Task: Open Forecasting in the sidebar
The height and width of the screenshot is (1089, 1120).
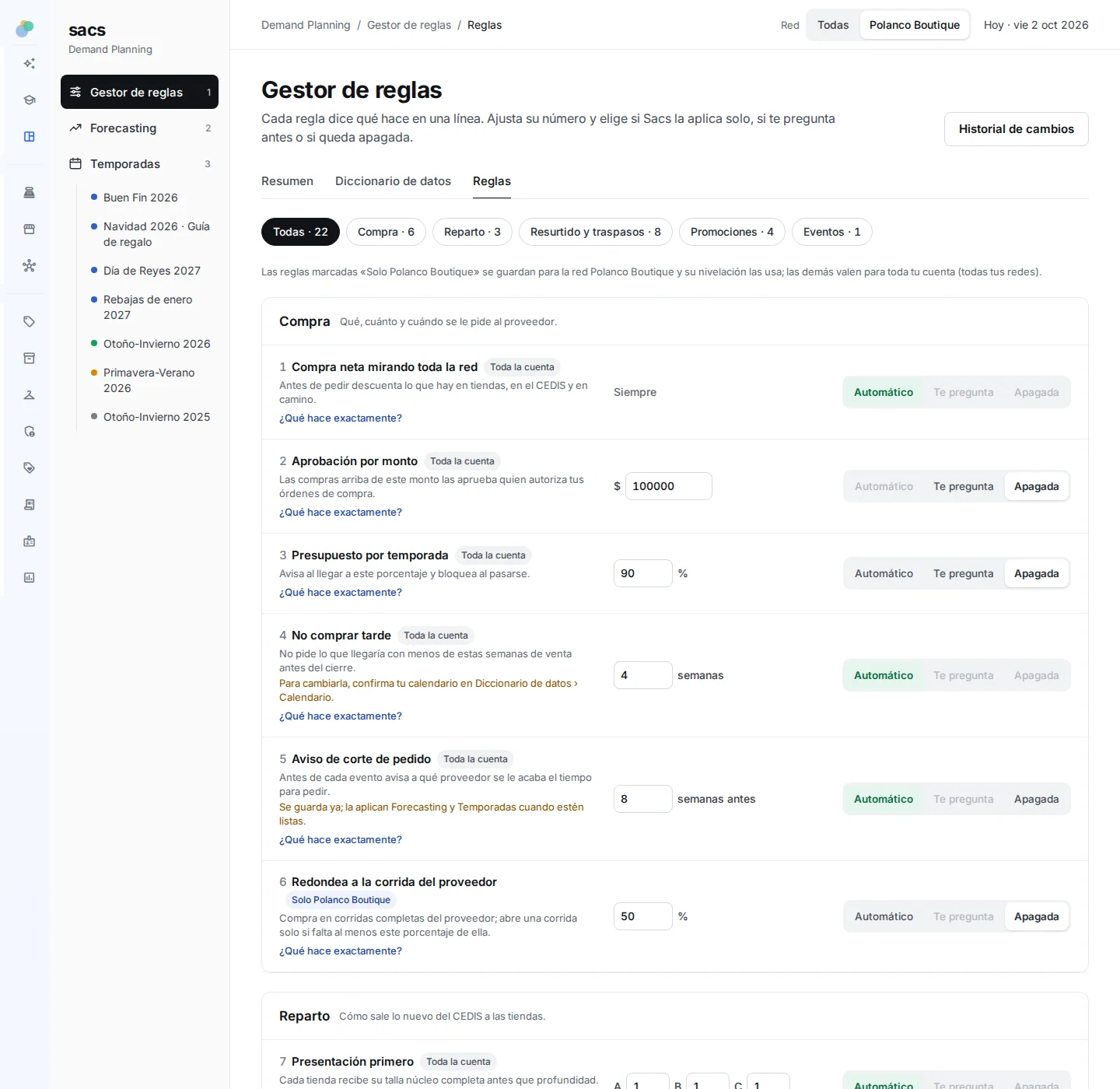Action: tap(139, 128)
